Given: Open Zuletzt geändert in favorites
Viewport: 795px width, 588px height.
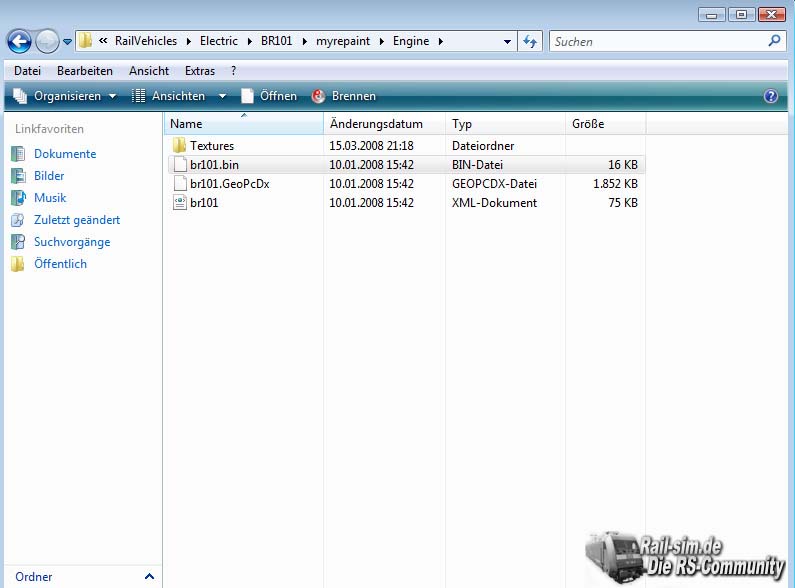Looking at the screenshot, I should click(x=77, y=220).
